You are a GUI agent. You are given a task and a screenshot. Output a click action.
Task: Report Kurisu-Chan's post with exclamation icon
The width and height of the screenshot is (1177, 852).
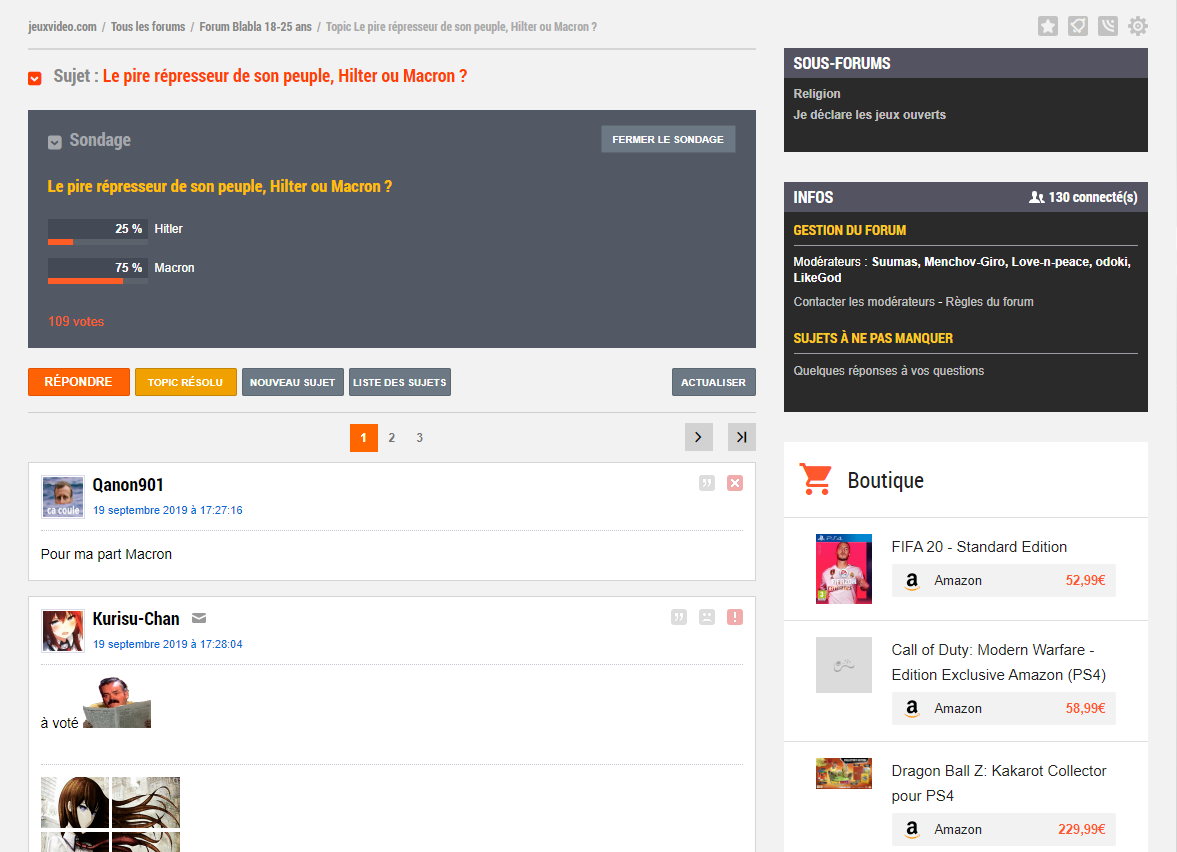click(x=735, y=617)
